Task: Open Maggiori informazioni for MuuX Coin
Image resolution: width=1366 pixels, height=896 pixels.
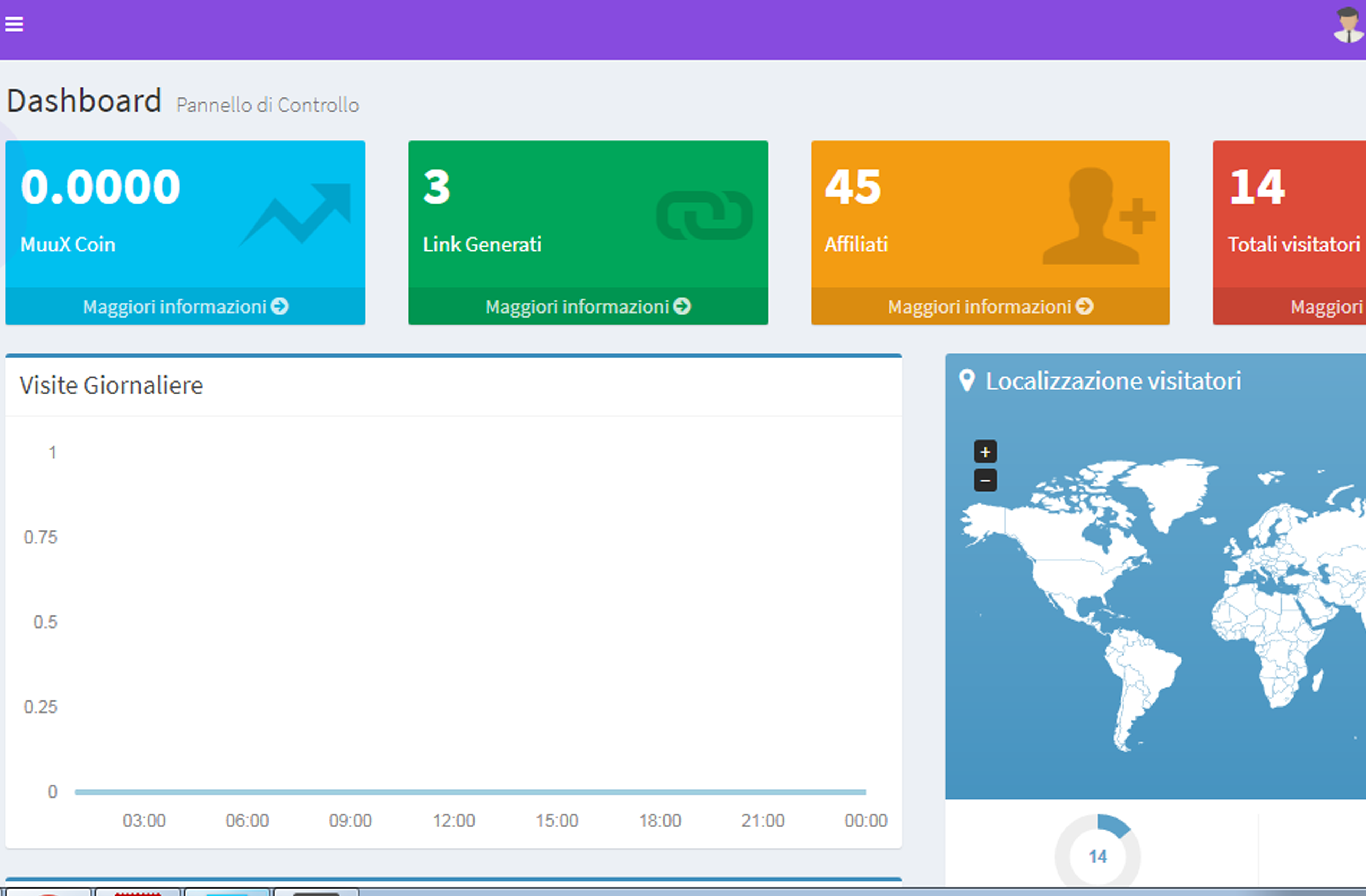Action: coord(185,306)
